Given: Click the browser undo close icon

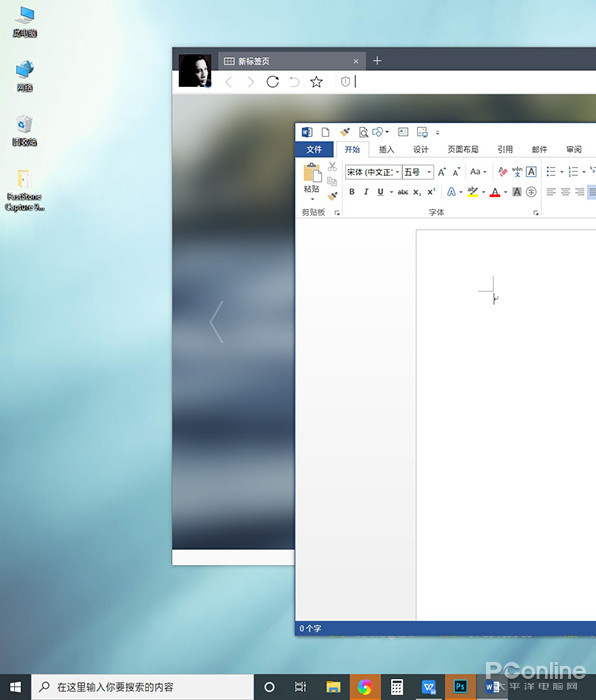Looking at the screenshot, I should 294,82.
